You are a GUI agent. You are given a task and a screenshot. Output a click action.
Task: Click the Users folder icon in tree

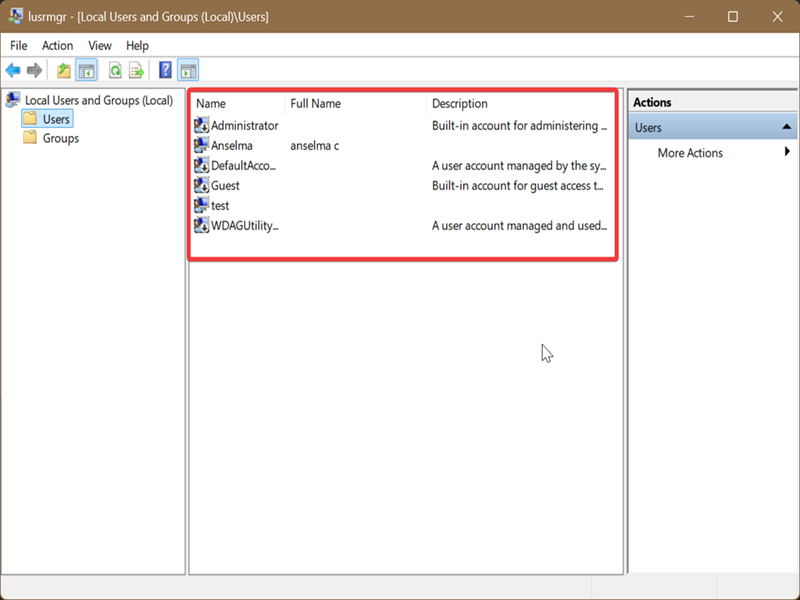tap(30, 119)
